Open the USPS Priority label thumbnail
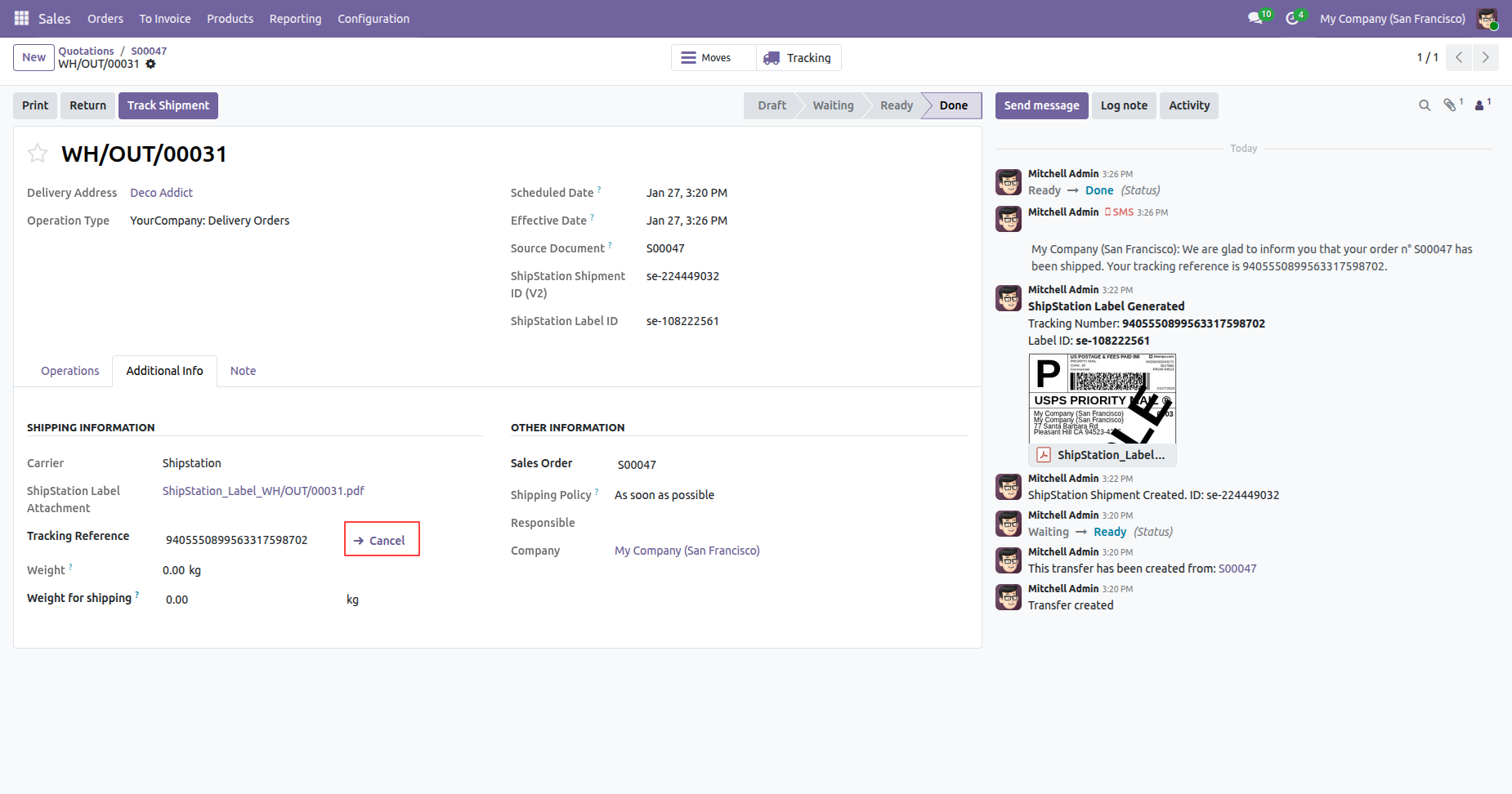This screenshot has width=1512, height=794. [x=1103, y=399]
